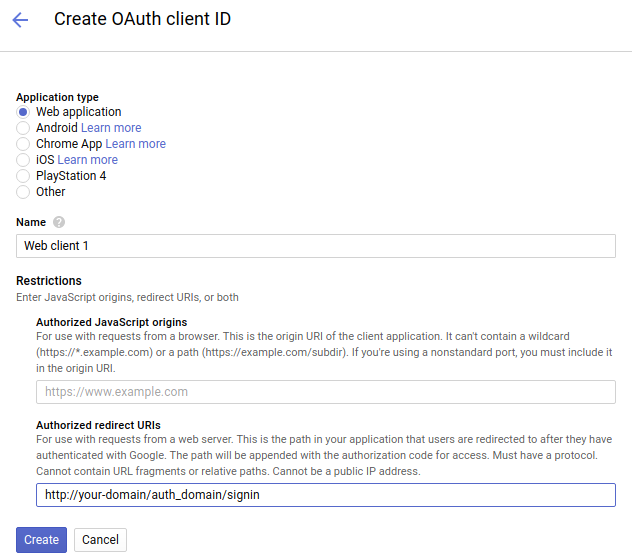Pick the iOS application type
The height and width of the screenshot is (556, 632).
[x=23, y=160]
